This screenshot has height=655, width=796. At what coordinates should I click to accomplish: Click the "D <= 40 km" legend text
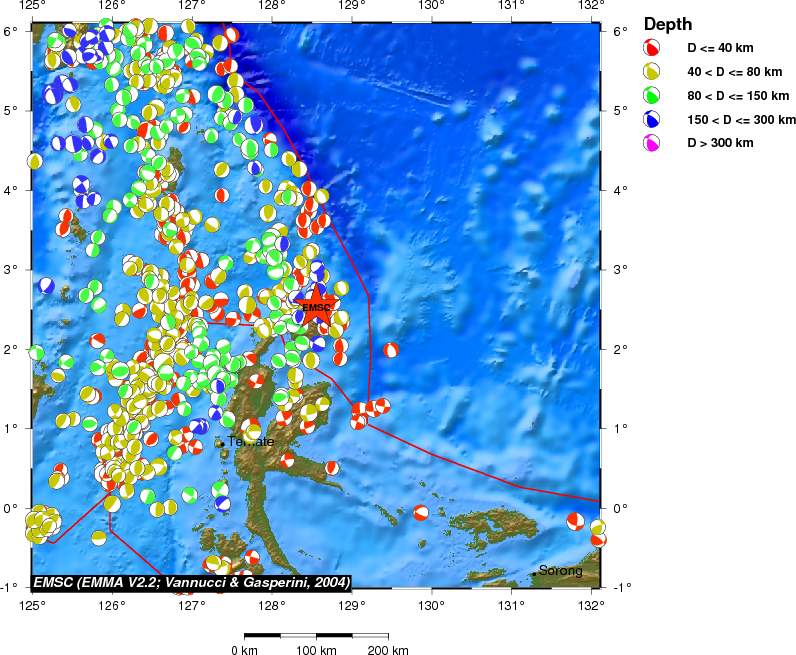click(720, 48)
